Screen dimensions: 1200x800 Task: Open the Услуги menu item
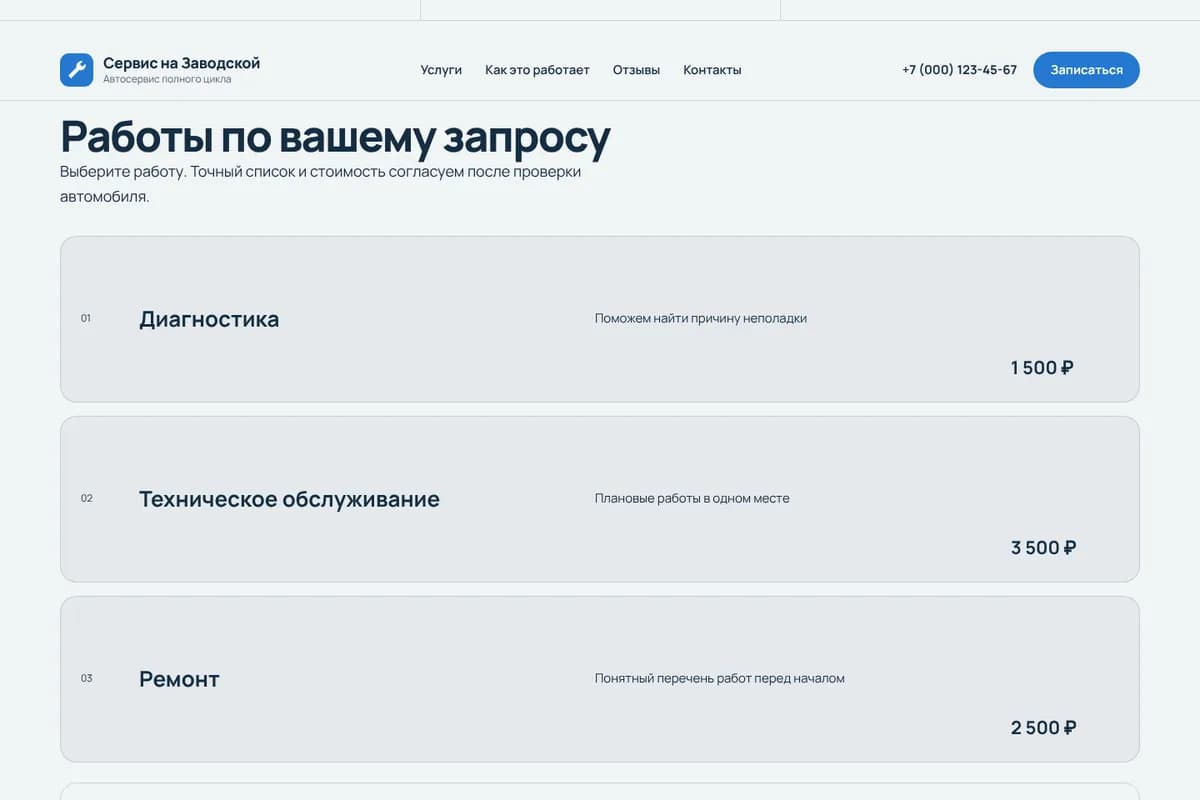[x=441, y=70]
